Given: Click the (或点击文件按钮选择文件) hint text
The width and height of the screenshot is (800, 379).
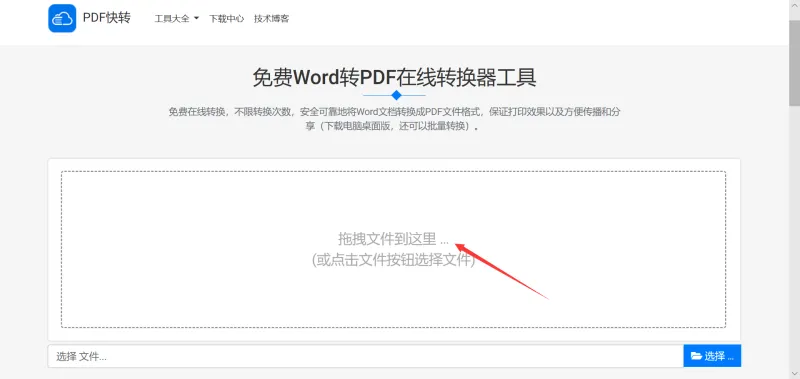Looking at the screenshot, I should [x=393, y=260].
